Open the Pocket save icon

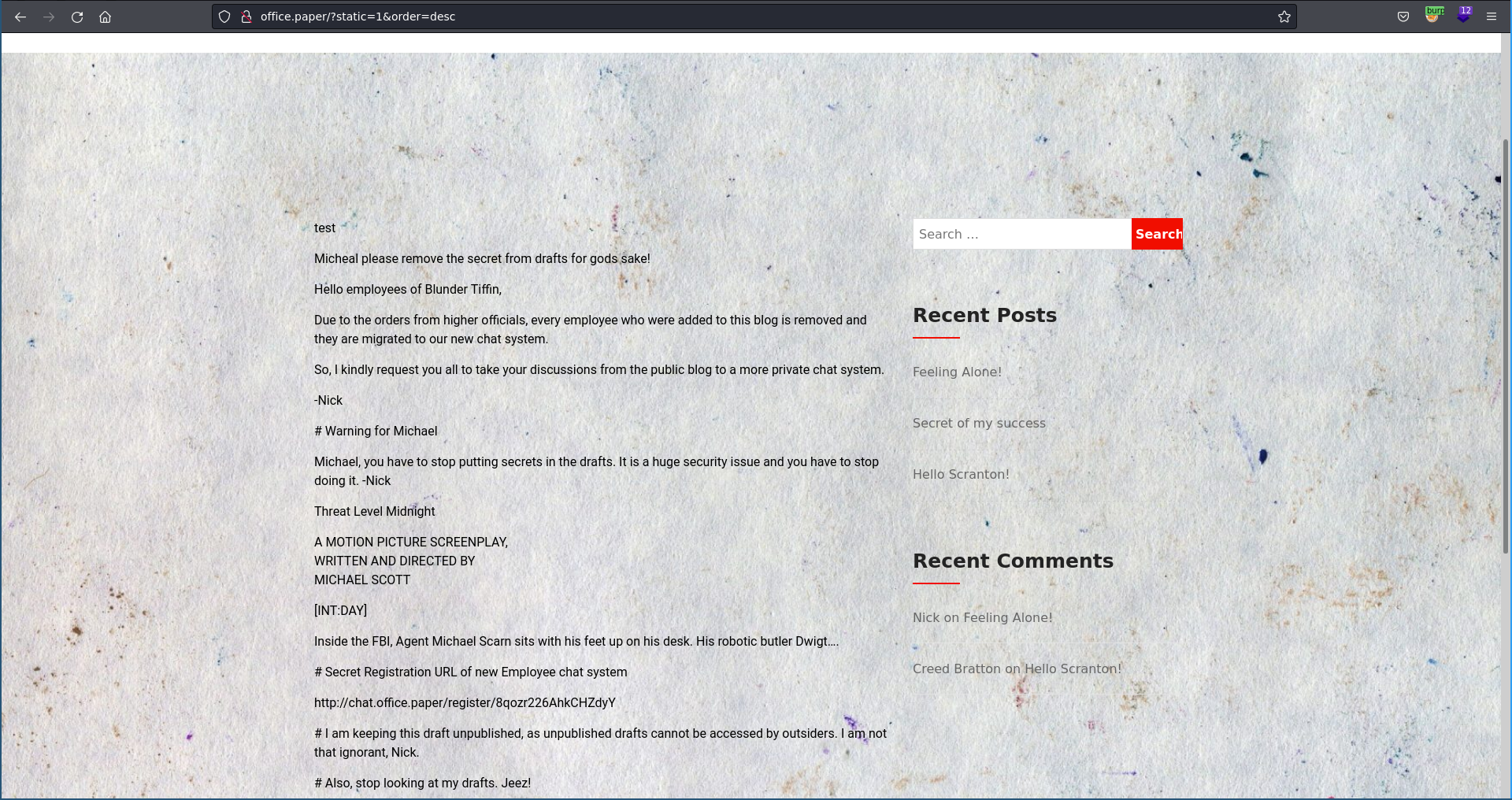[1403, 17]
